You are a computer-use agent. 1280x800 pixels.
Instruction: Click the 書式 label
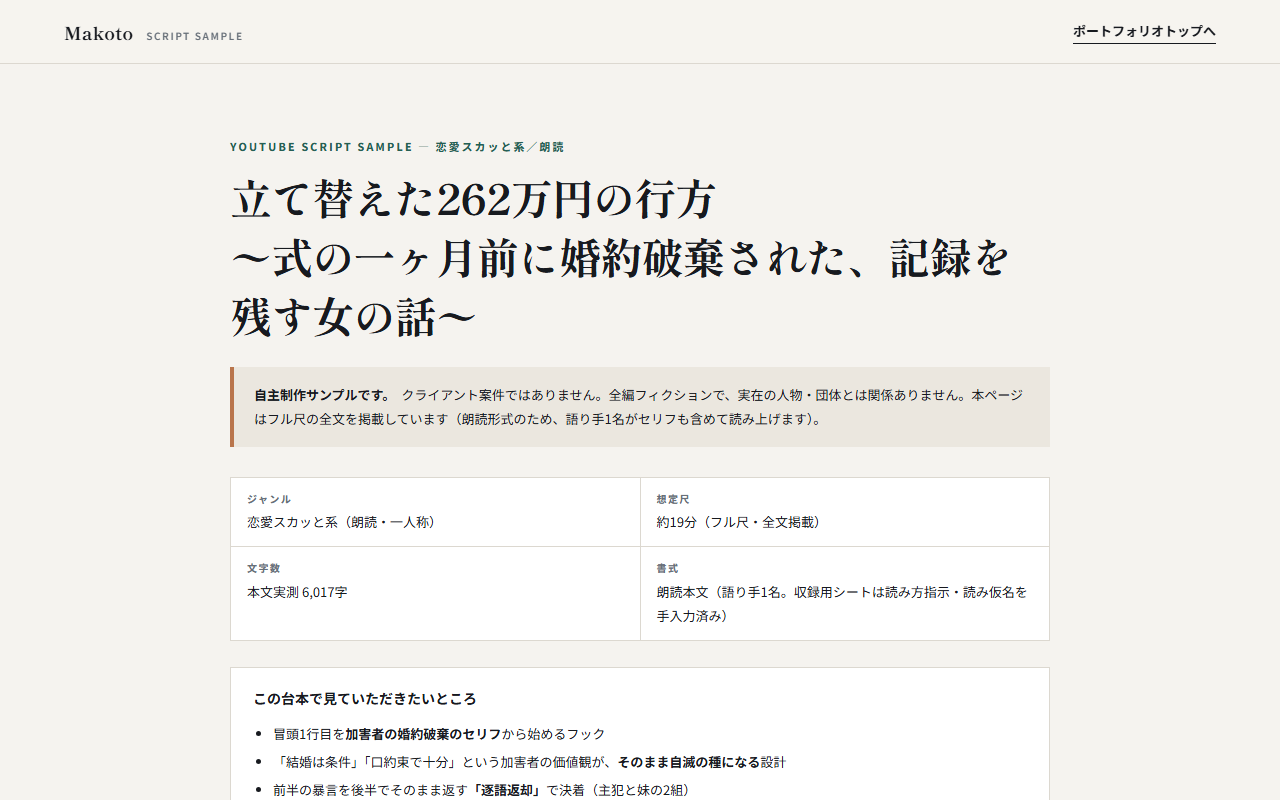click(667, 568)
